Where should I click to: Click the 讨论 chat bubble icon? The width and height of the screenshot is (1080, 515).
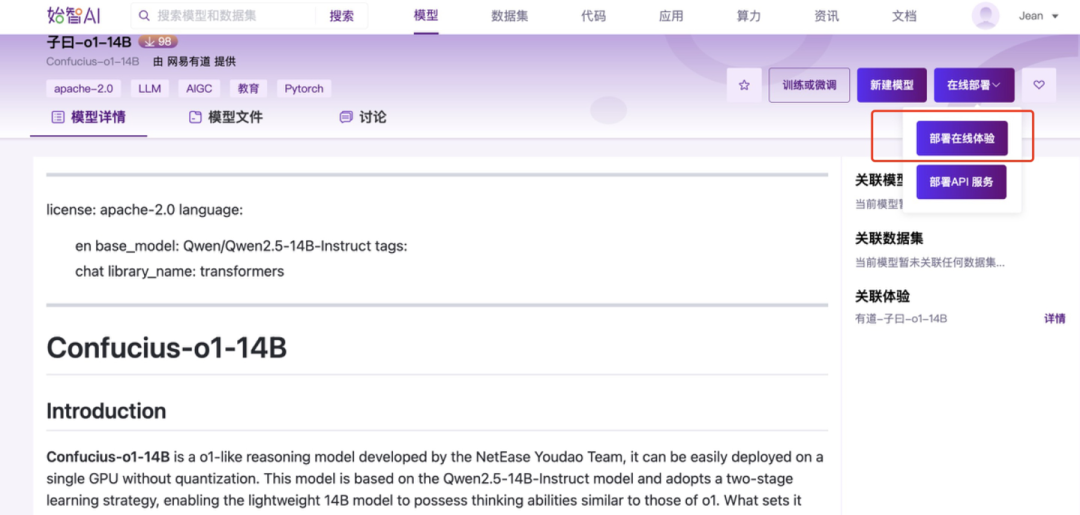[346, 118]
